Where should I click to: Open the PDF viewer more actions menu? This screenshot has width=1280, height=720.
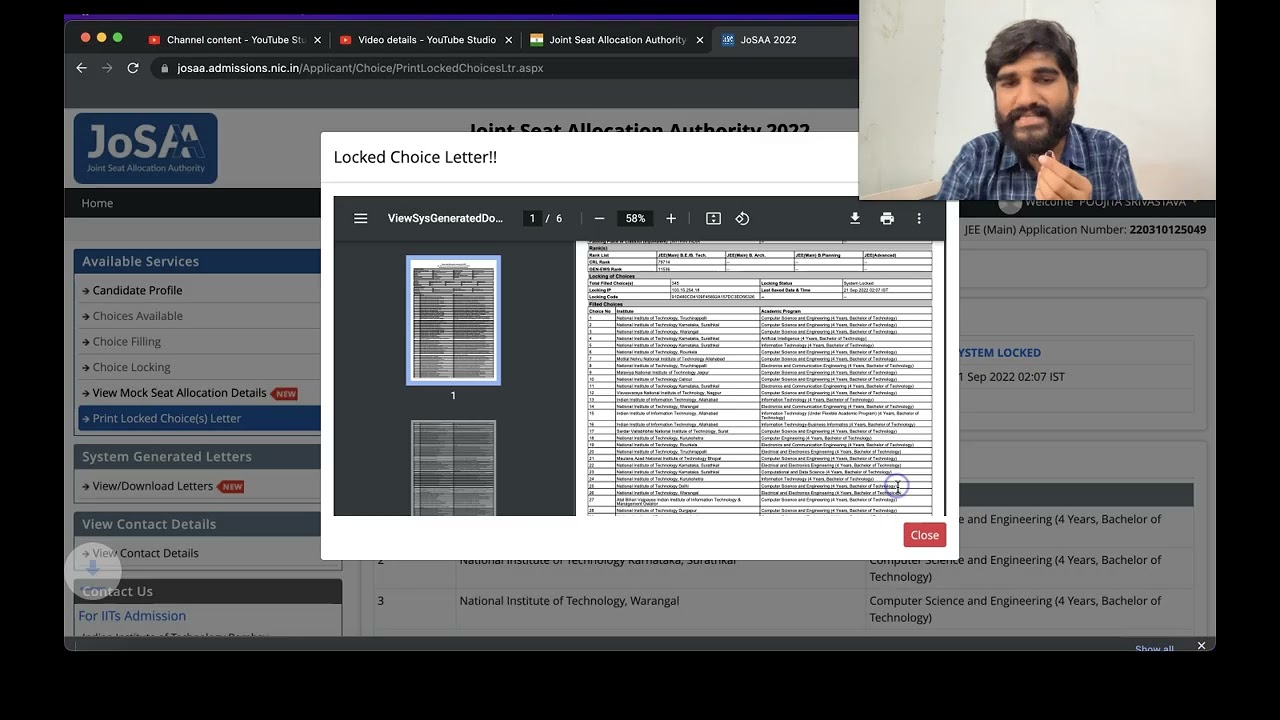point(919,218)
